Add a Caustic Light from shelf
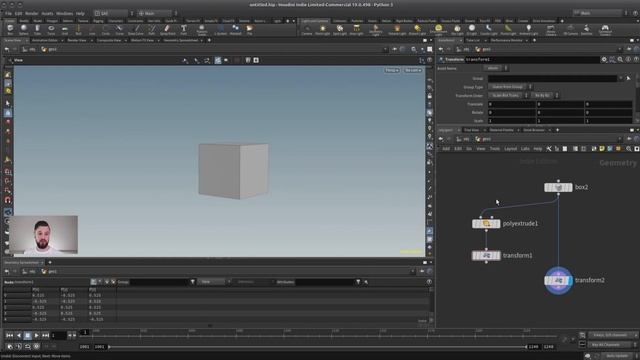Image resolution: width=640 pixels, height=360 pixels. tap(489, 29)
